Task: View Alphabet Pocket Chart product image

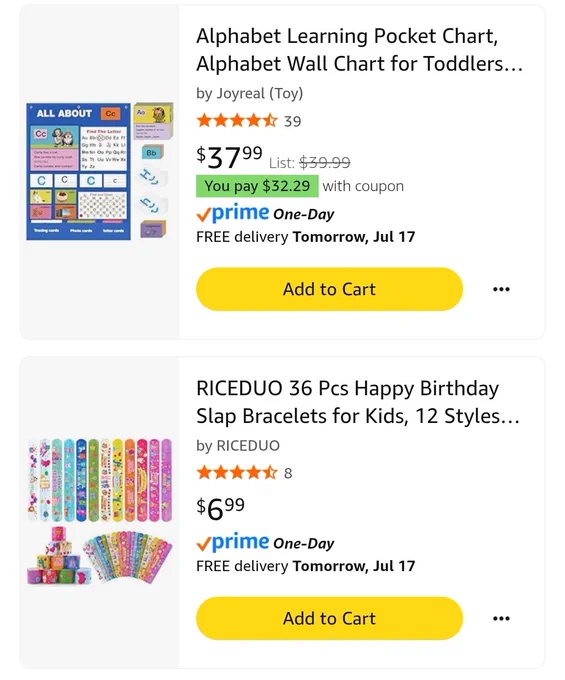Action: click(x=100, y=171)
